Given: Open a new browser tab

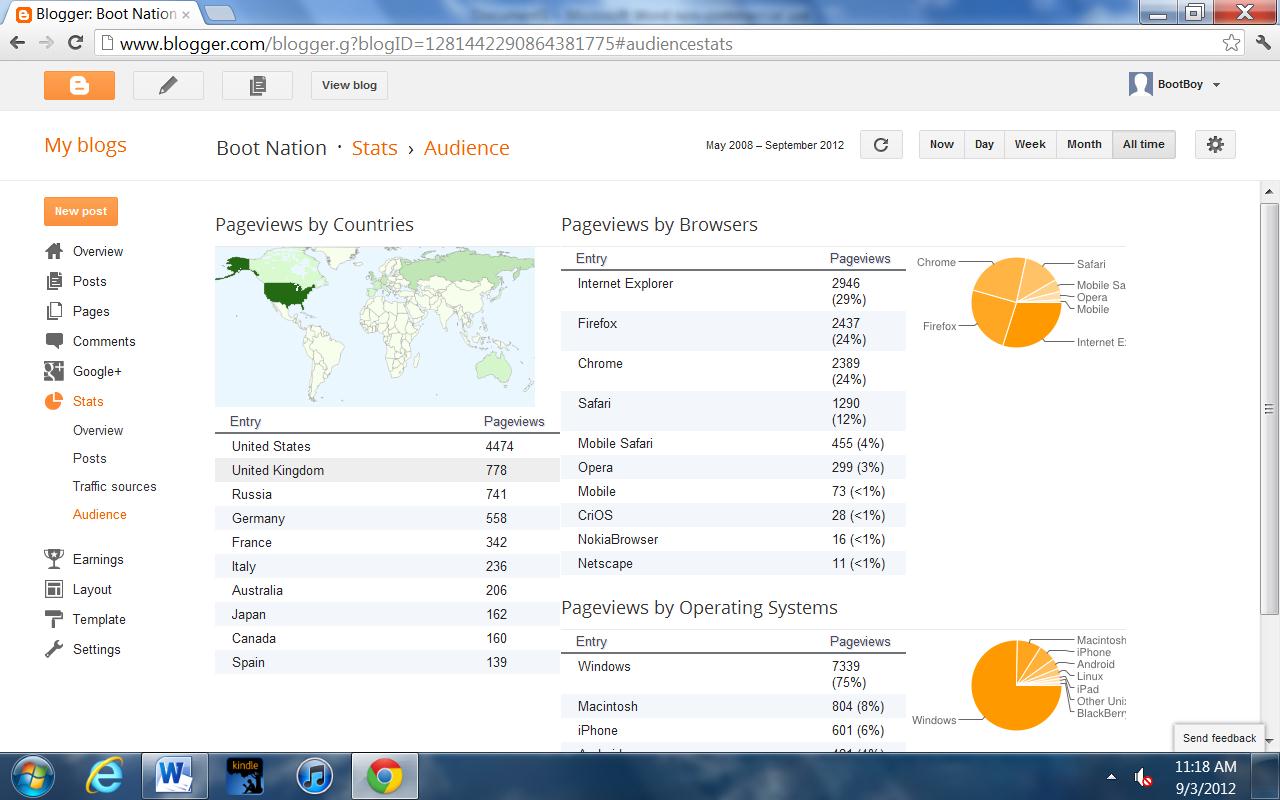Looking at the screenshot, I should pyautogui.click(x=220, y=14).
